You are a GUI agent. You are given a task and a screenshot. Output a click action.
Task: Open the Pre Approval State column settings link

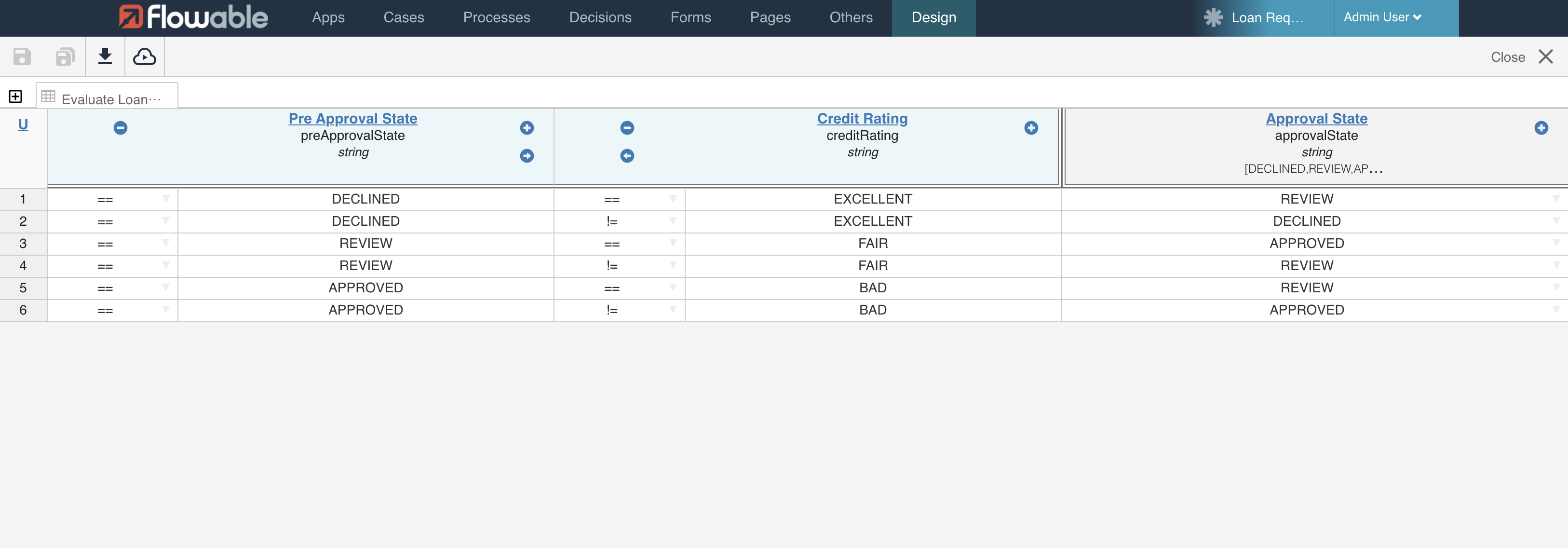[353, 118]
